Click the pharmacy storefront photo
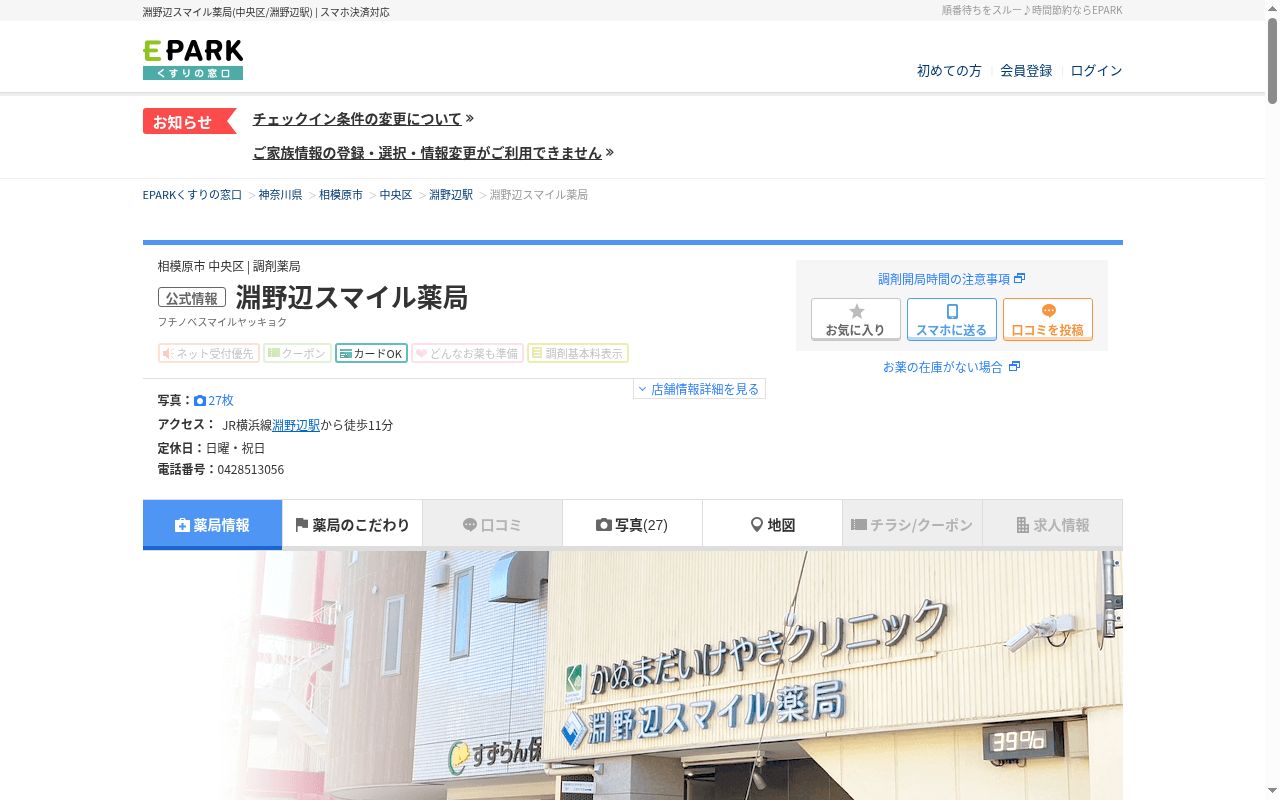Viewport: 1280px width, 800px height. pyautogui.click(x=633, y=675)
